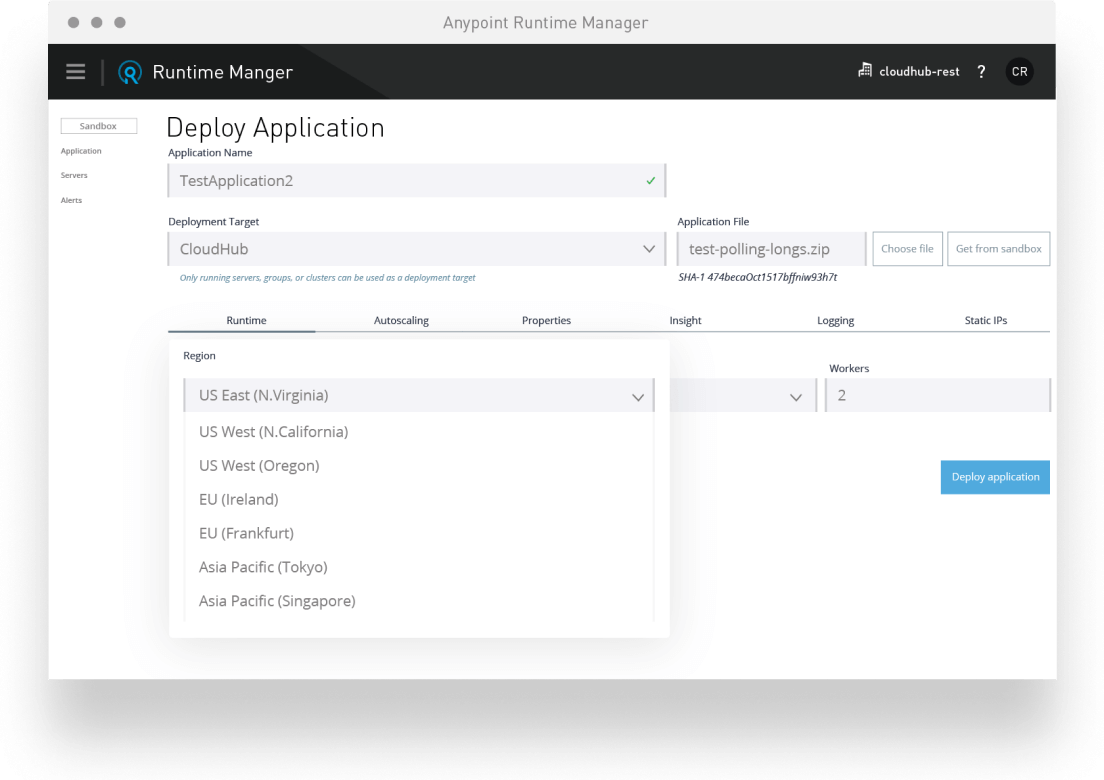Open the help question mark icon
This screenshot has width=1104, height=780.
981,72
